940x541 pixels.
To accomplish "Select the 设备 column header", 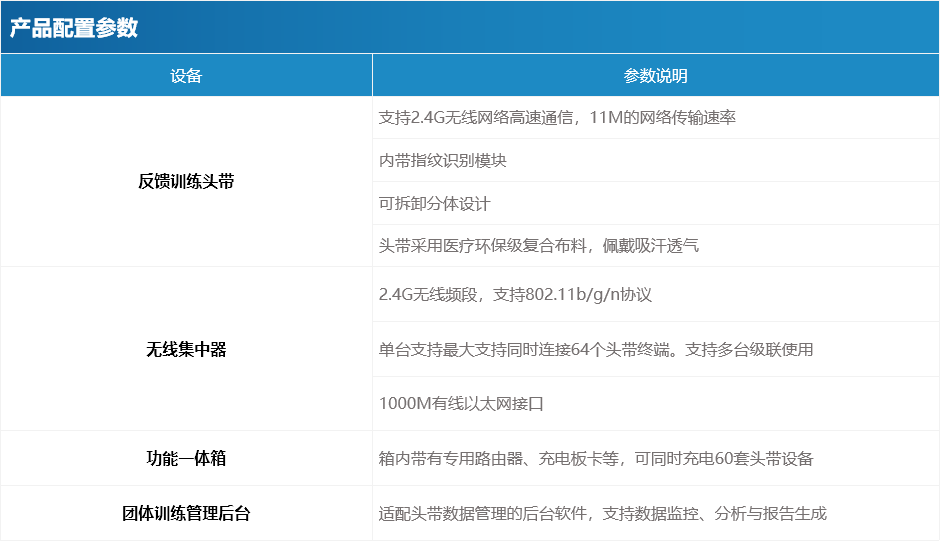I will point(186,76).
